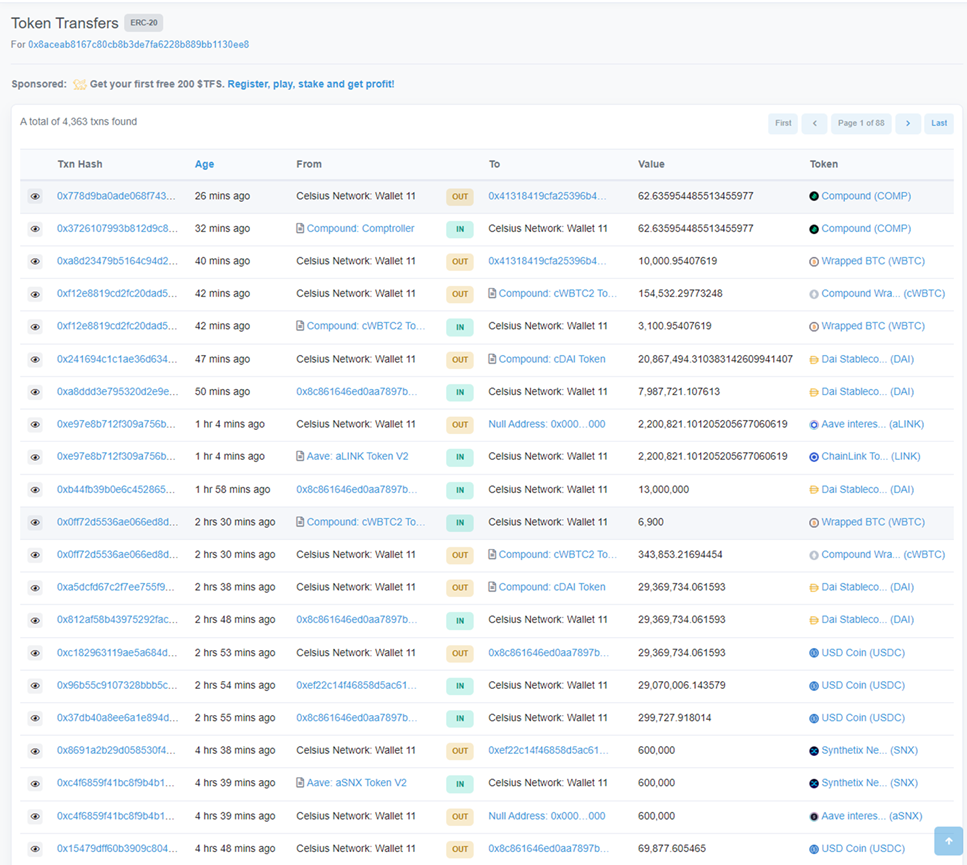Click the IN badge in the 1 hr 58 mins ago row
Image resolution: width=967 pixels, height=865 pixels.
pos(460,490)
